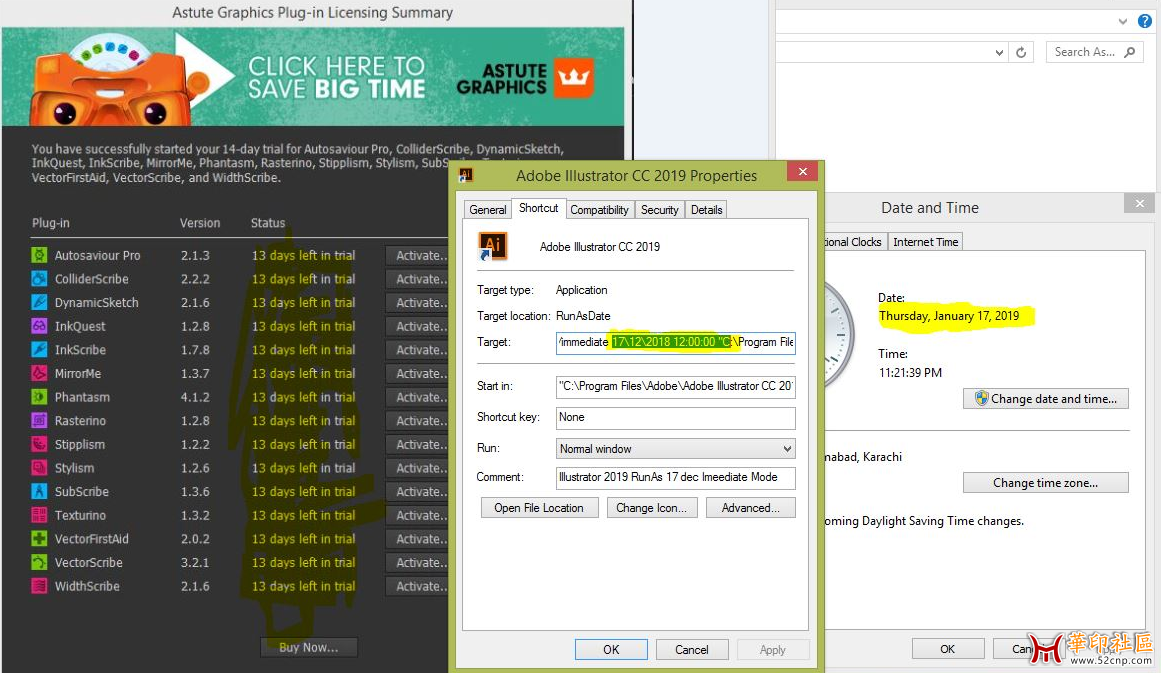Viewport: 1161px width, 673px height.
Task: Open the Compatibility tab
Action: click(599, 210)
